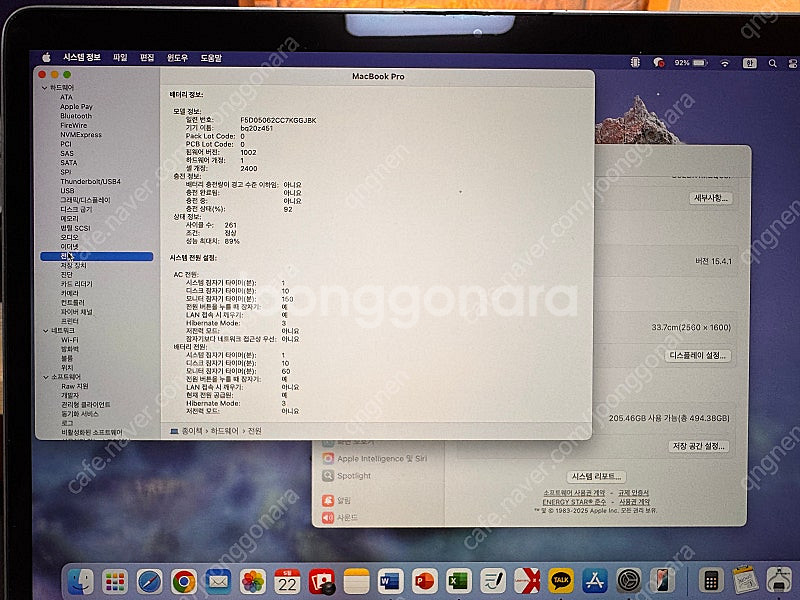Open the red X app in Dock
Image resolution: width=800 pixels, height=600 pixels.
tap(527, 581)
